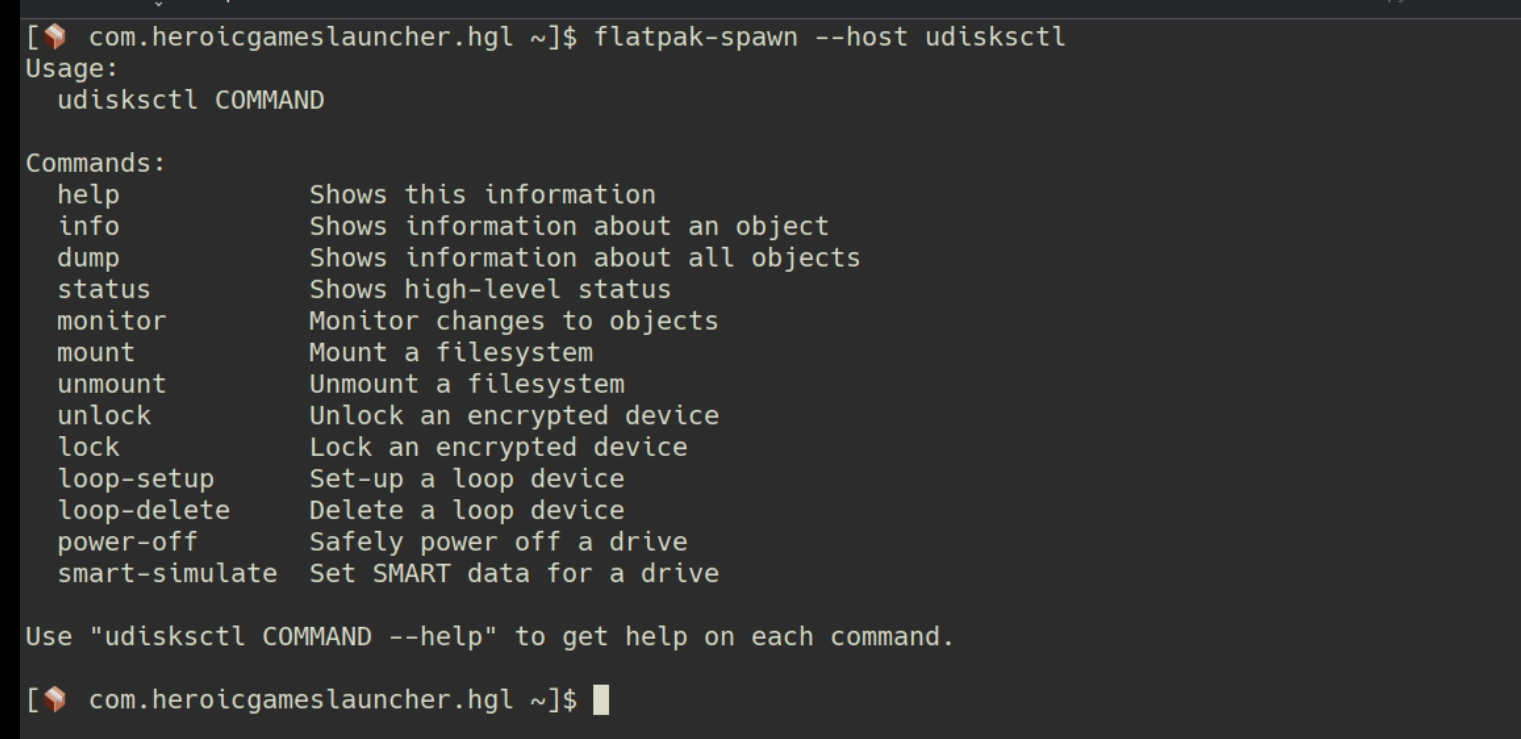1521x739 pixels.
Task: Click the 'mount' command entry
Action: pyautogui.click(x=96, y=352)
